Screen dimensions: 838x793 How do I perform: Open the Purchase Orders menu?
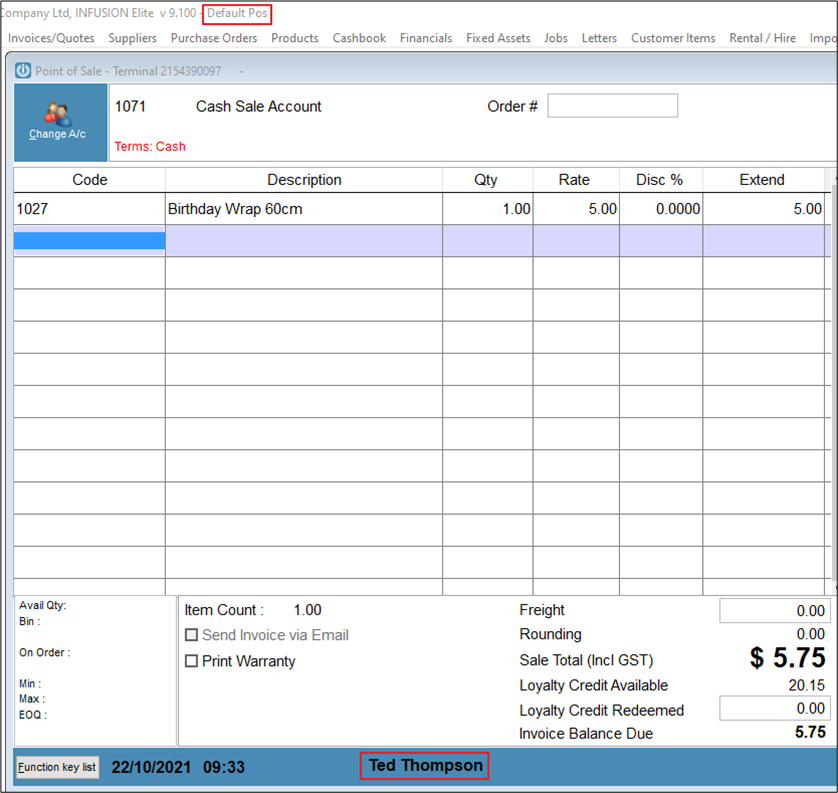point(214,38)
